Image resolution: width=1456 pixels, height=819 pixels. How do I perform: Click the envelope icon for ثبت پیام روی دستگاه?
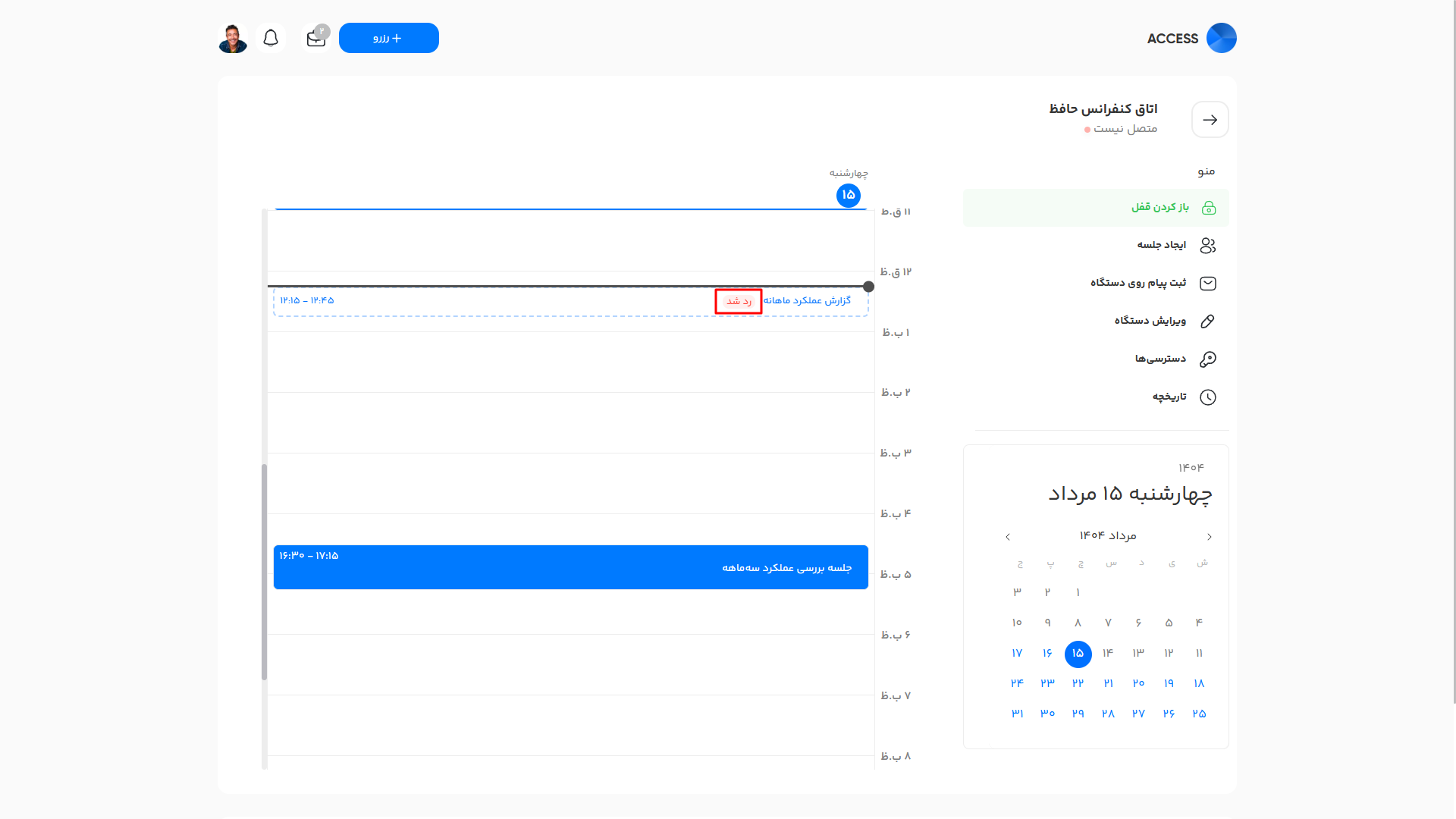point(1207,283)
